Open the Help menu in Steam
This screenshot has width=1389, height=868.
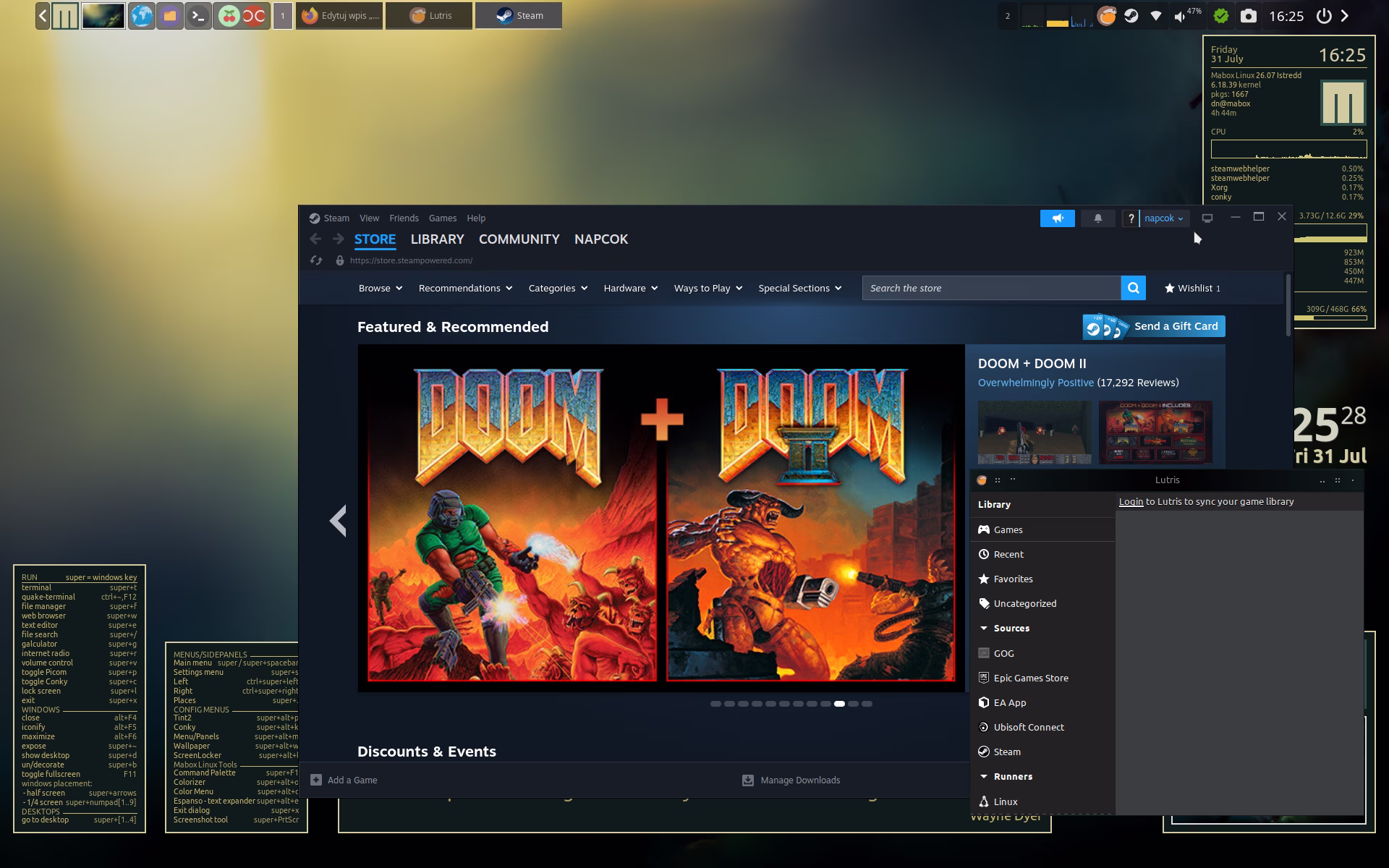click(476, 218)
